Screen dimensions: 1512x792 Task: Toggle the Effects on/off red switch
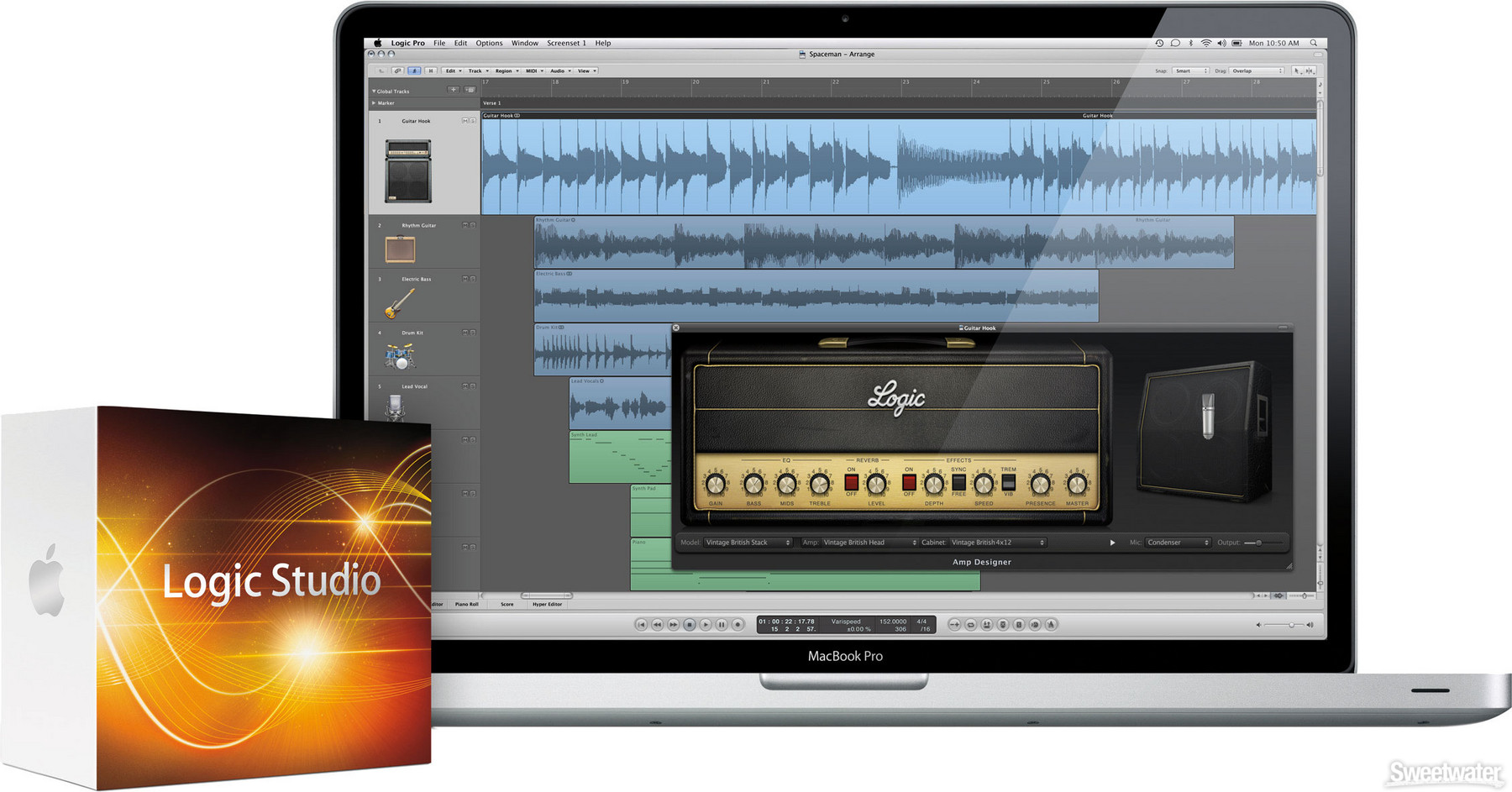(909, 482)
